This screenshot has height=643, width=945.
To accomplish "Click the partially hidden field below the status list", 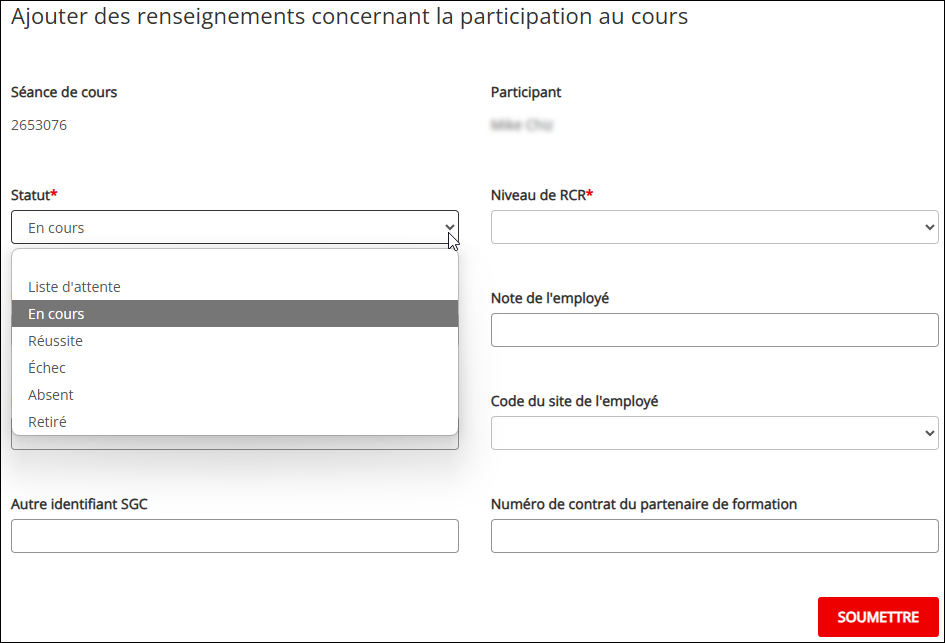I will point(235,443).
